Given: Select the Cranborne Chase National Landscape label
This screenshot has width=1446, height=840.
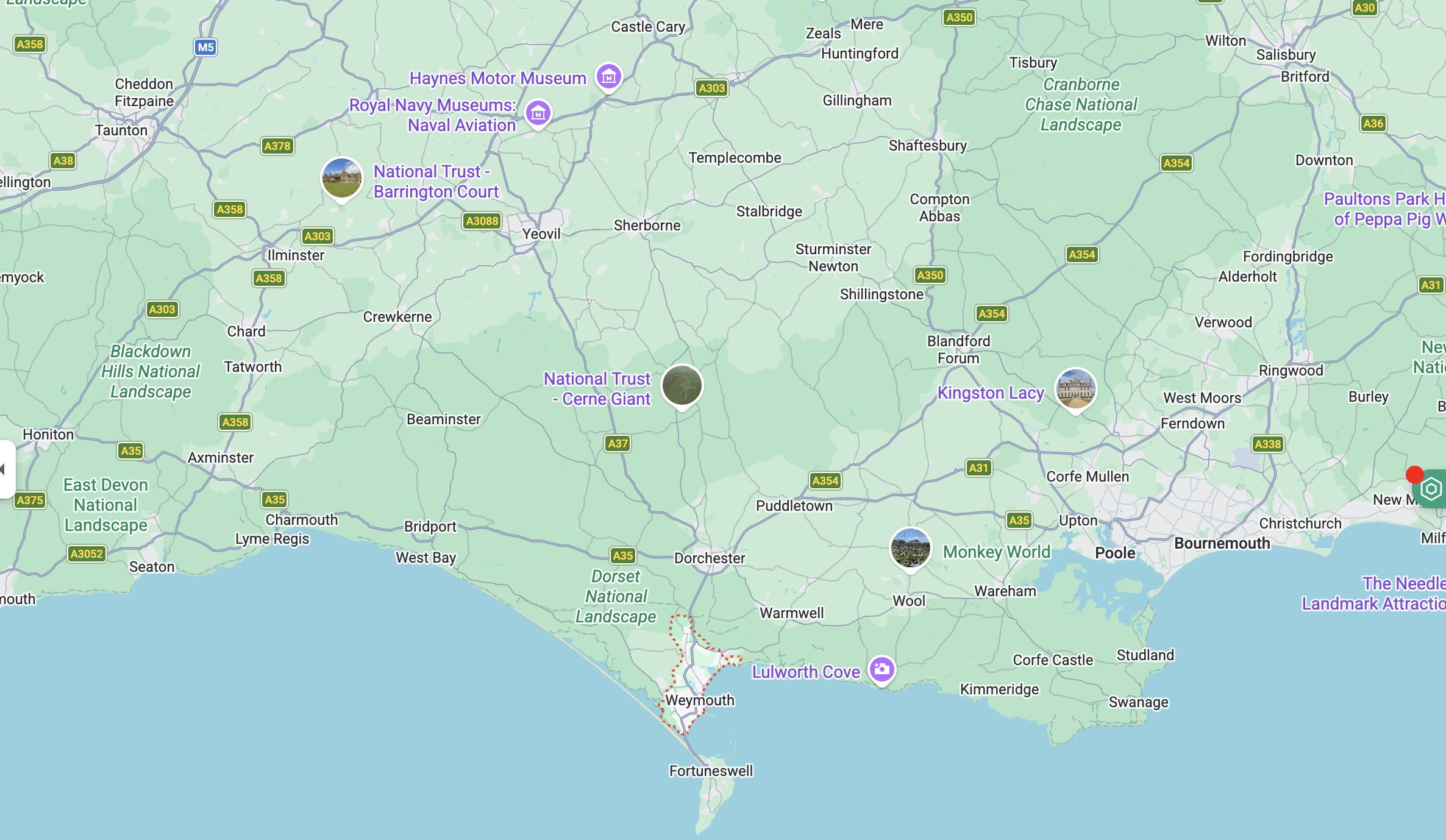Looking at the screenshot, I should 1081,105.
